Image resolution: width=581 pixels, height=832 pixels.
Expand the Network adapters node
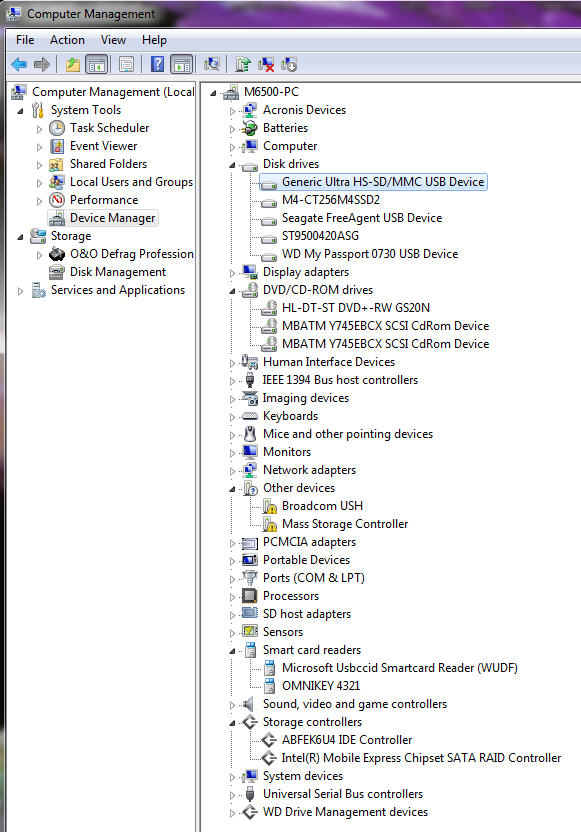pyautogui.click(x=232, y=471)
